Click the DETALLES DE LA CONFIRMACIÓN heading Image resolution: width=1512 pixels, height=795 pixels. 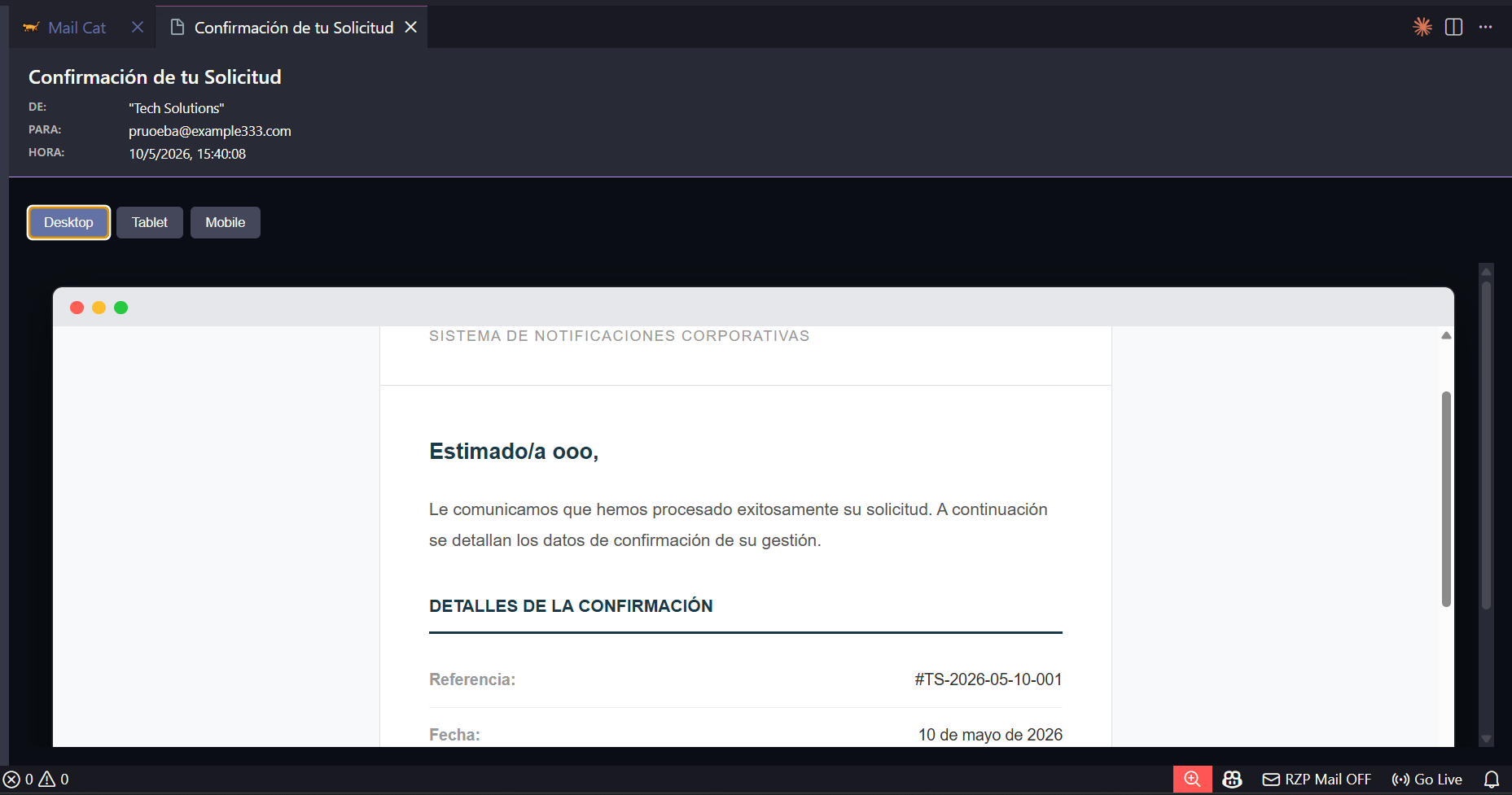[x=571, y=606]
